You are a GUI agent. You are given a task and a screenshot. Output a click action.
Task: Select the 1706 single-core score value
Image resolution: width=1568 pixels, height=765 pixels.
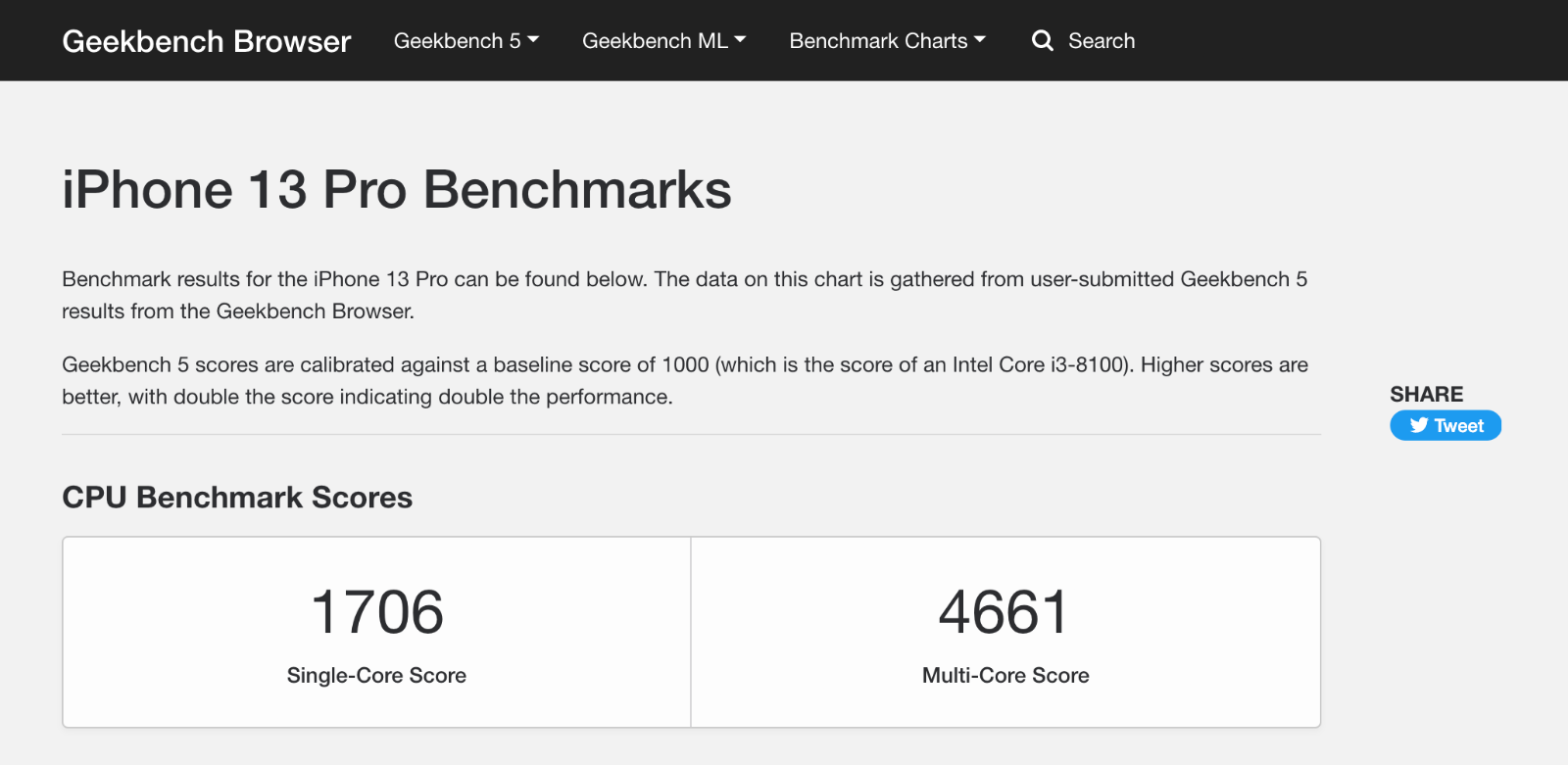click(377, 612)
